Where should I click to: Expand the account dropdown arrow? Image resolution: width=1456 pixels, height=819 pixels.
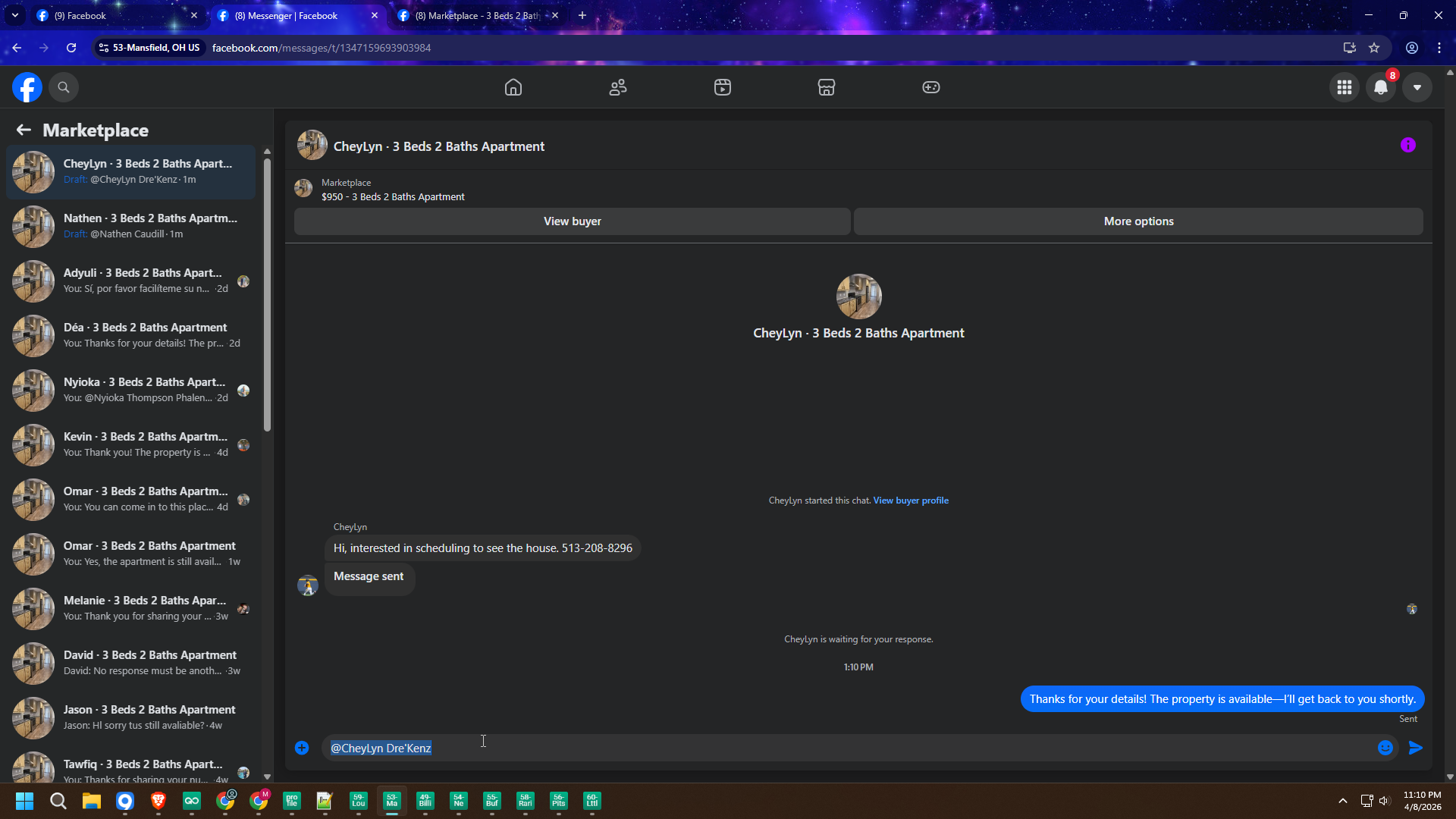click(x=1417, y=87)
